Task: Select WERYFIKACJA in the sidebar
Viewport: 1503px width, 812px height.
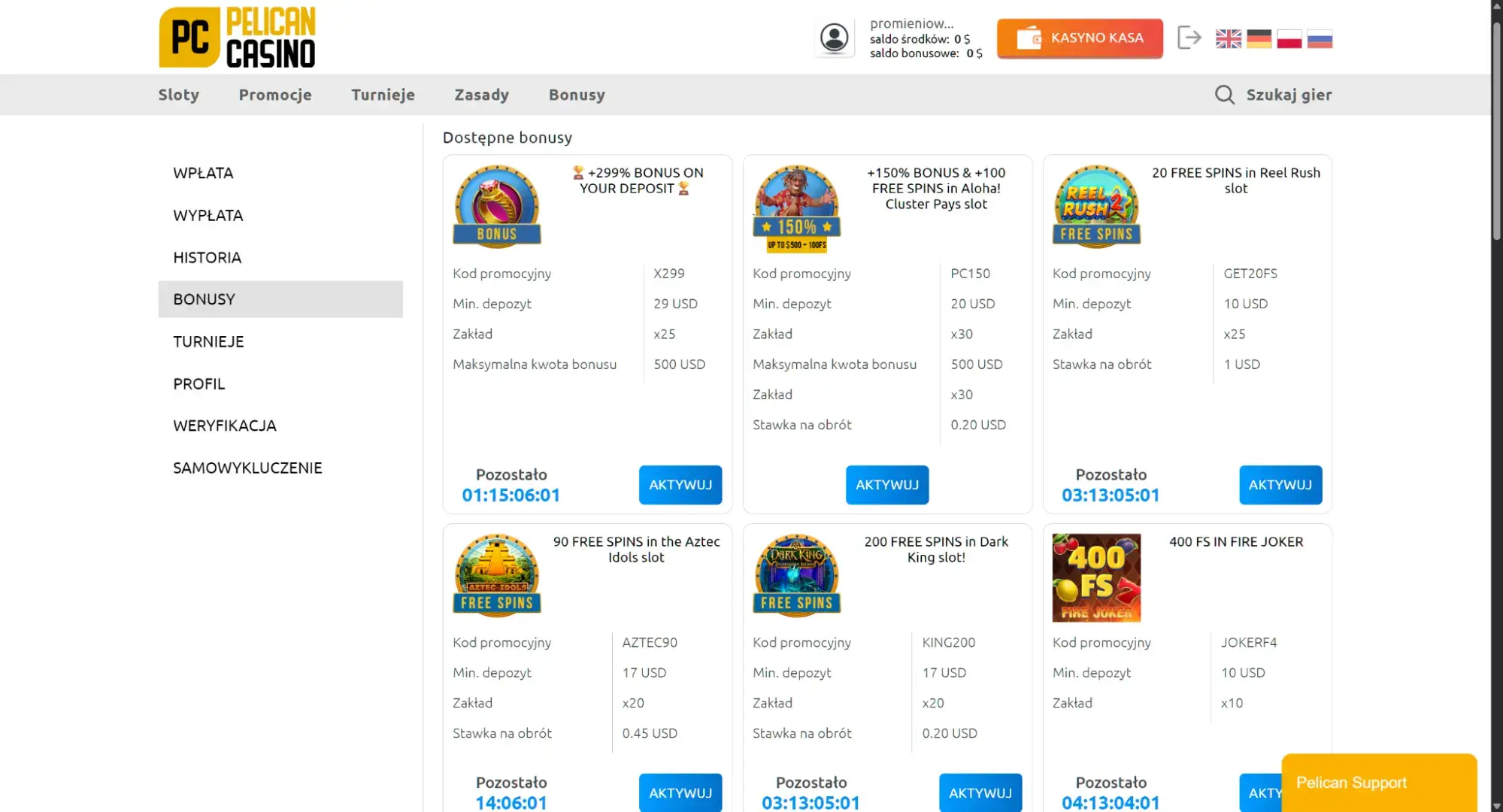Action: (280, 426)
